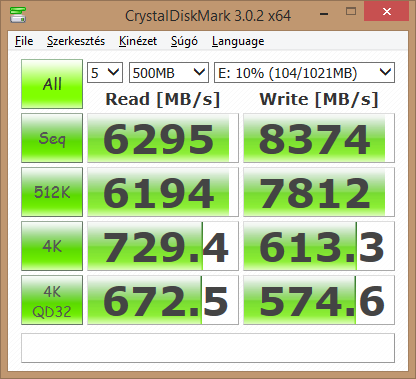Minimize the CrystalDiskMark window

point(324,13)
